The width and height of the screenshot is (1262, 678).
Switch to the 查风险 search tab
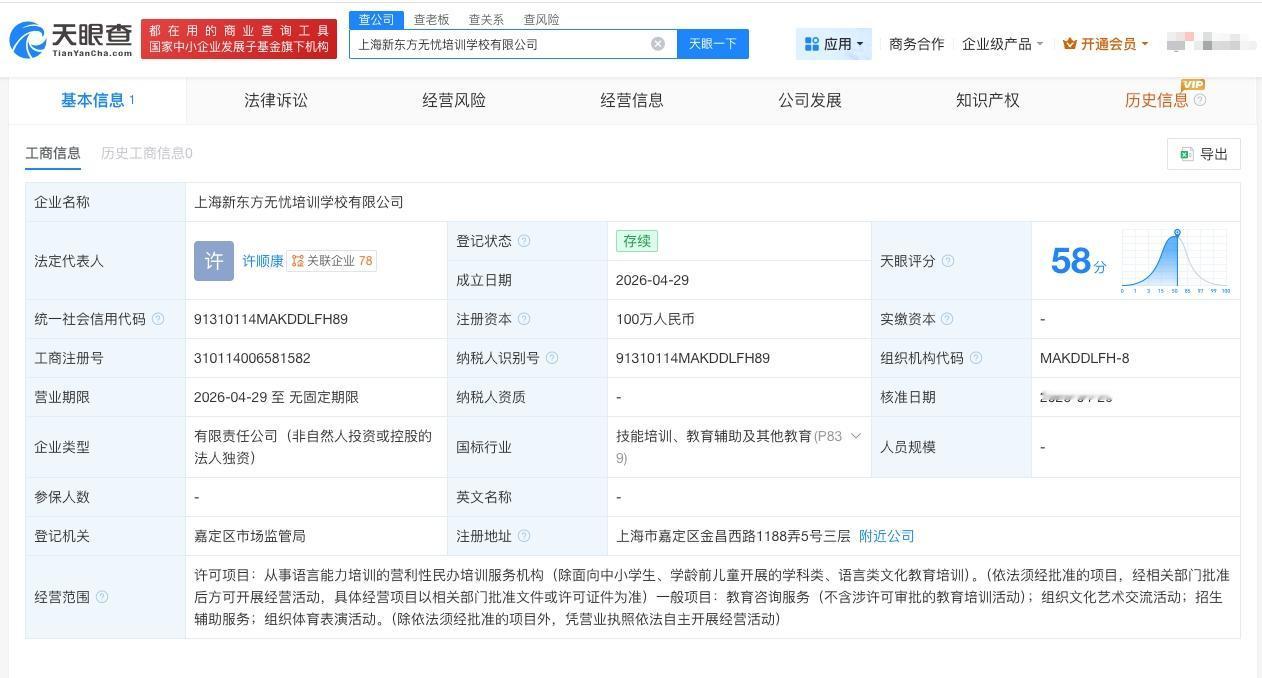541,18
